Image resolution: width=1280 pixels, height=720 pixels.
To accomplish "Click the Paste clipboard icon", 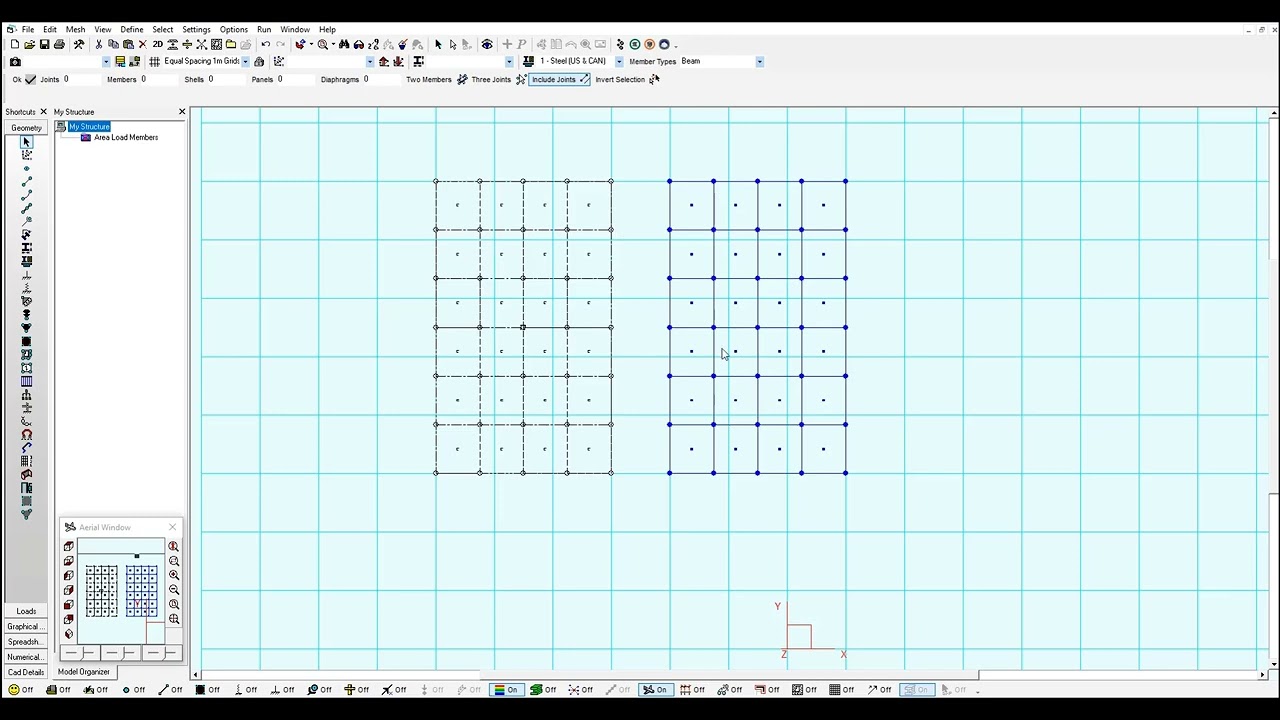I will 128,44.
